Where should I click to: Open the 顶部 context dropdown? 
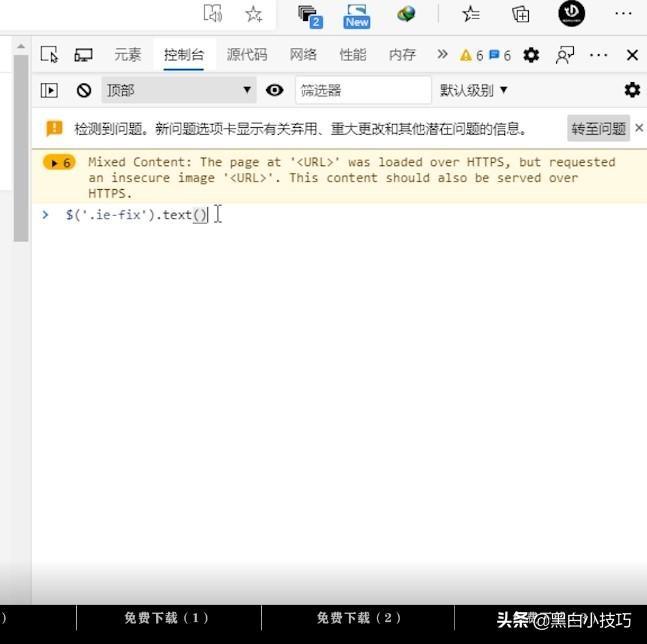[x=179, y=90]
